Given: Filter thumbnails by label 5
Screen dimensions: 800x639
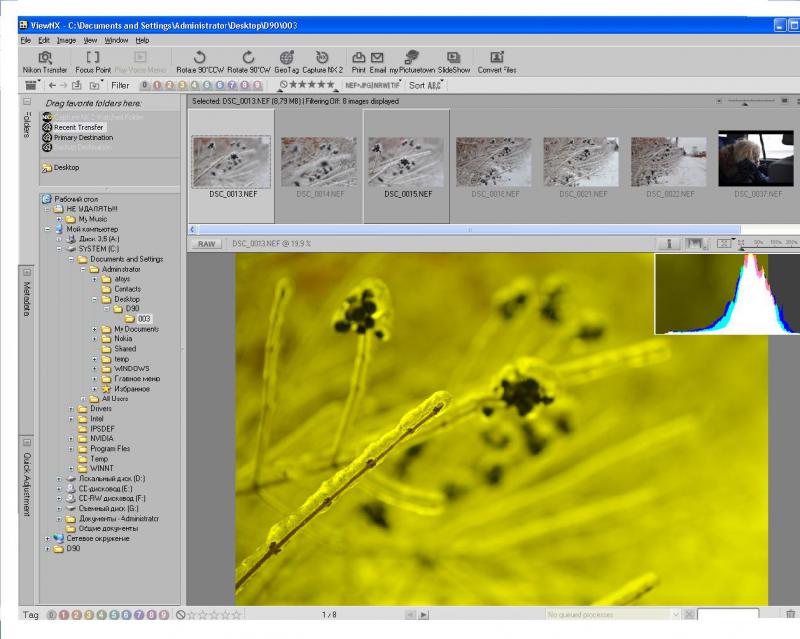Looking at the screenshot, I should [207, 85].
